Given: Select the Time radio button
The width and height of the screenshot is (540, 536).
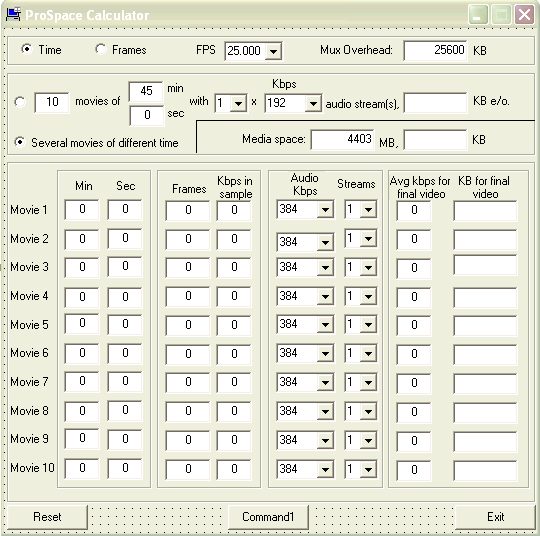Looking at the screenshot, I should coord(27,49).
